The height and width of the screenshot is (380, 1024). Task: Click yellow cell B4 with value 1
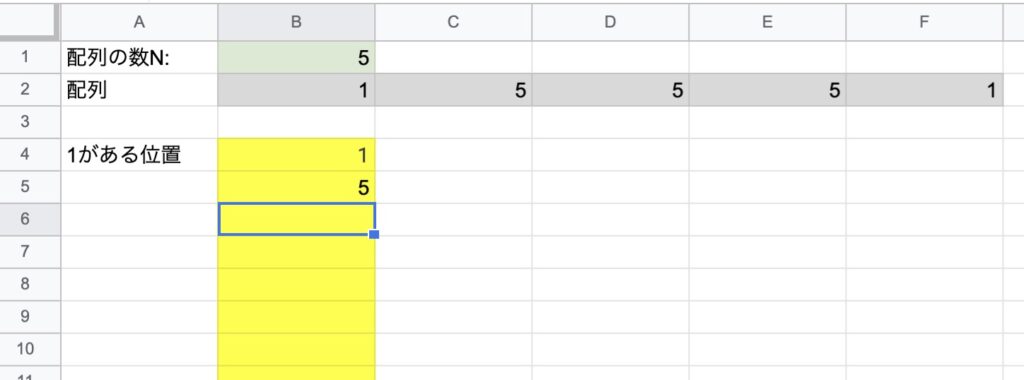click(296, 155)
